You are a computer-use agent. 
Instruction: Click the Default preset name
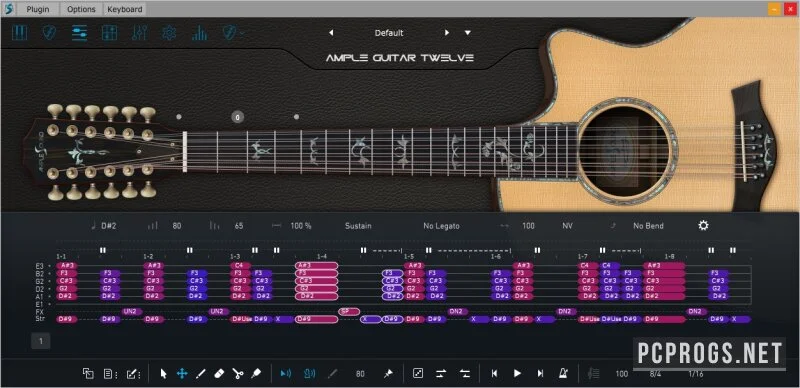[389, 33]
